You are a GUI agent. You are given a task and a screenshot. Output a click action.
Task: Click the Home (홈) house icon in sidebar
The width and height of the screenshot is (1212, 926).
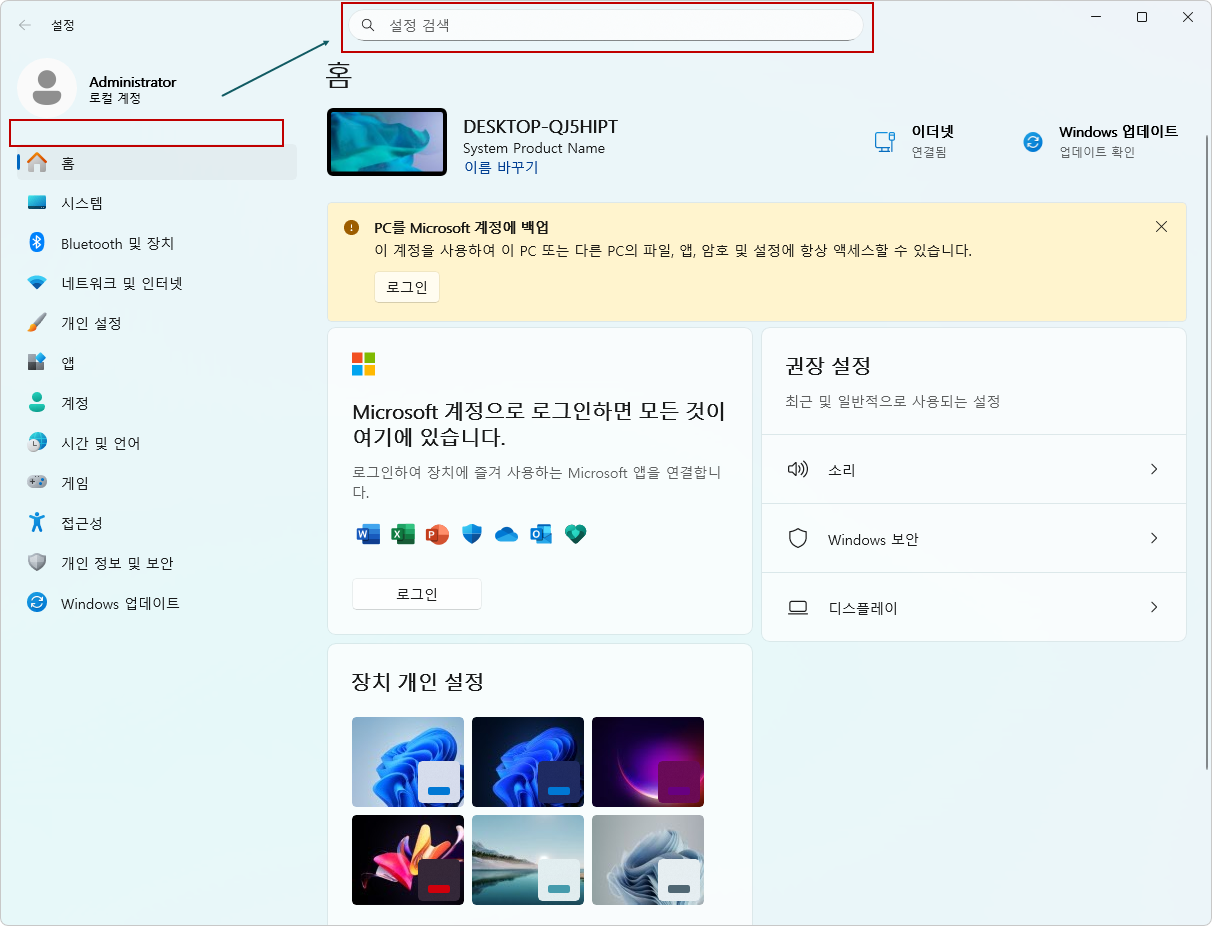37,162
